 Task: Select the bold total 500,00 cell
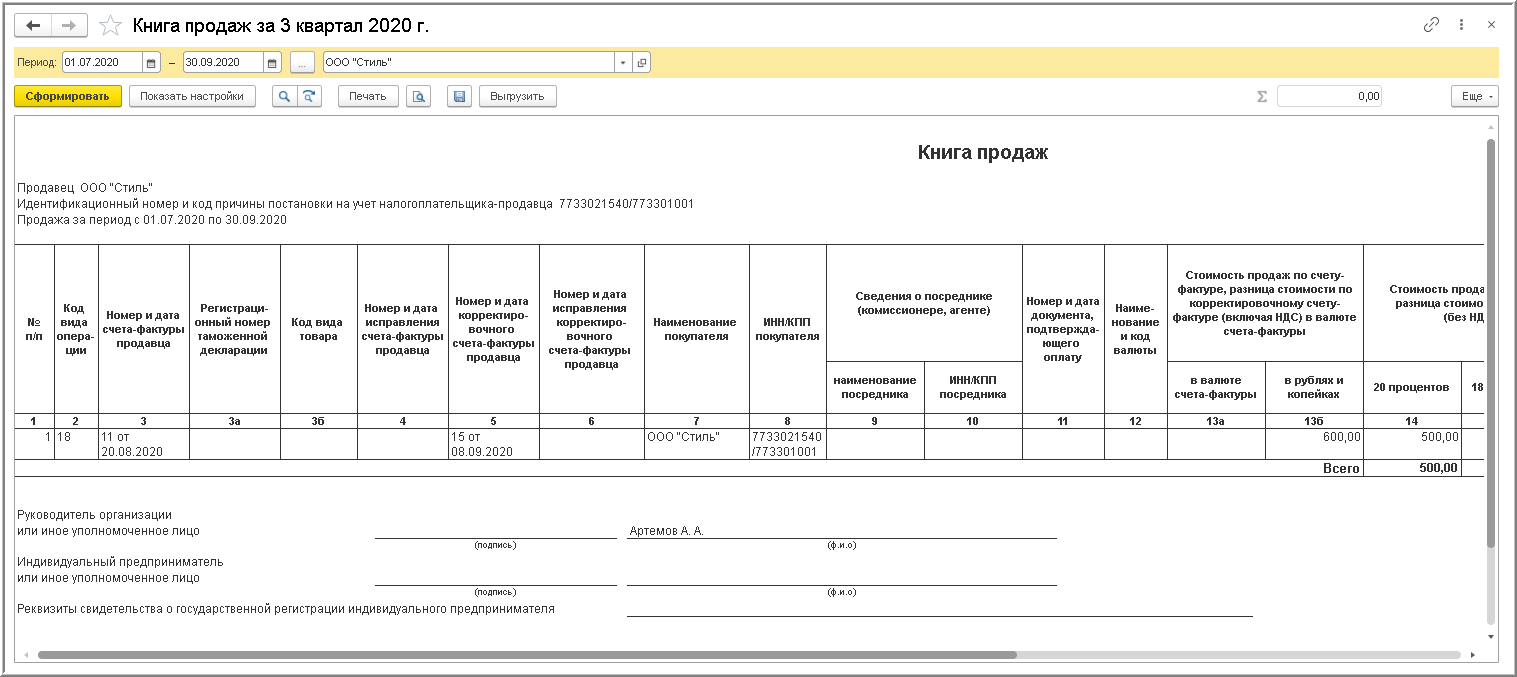[1413, 468]
